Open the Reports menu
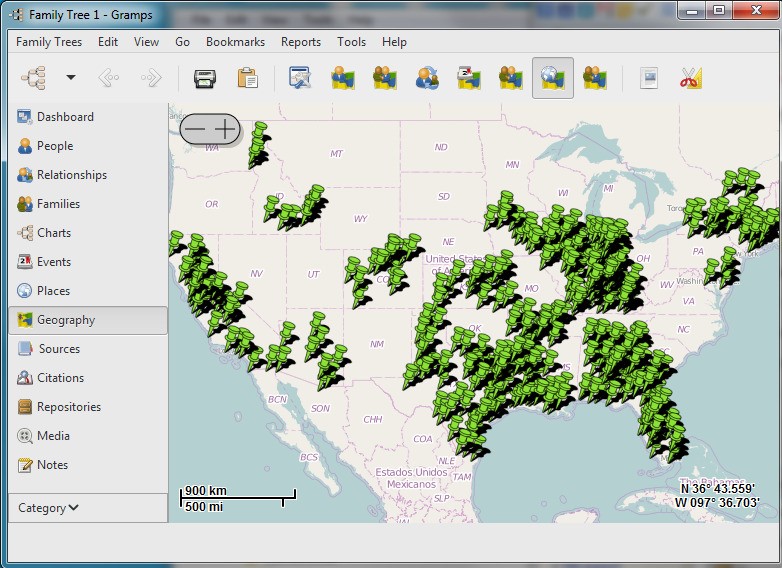Viewport: 782px width, 568px height. (300, 42)
